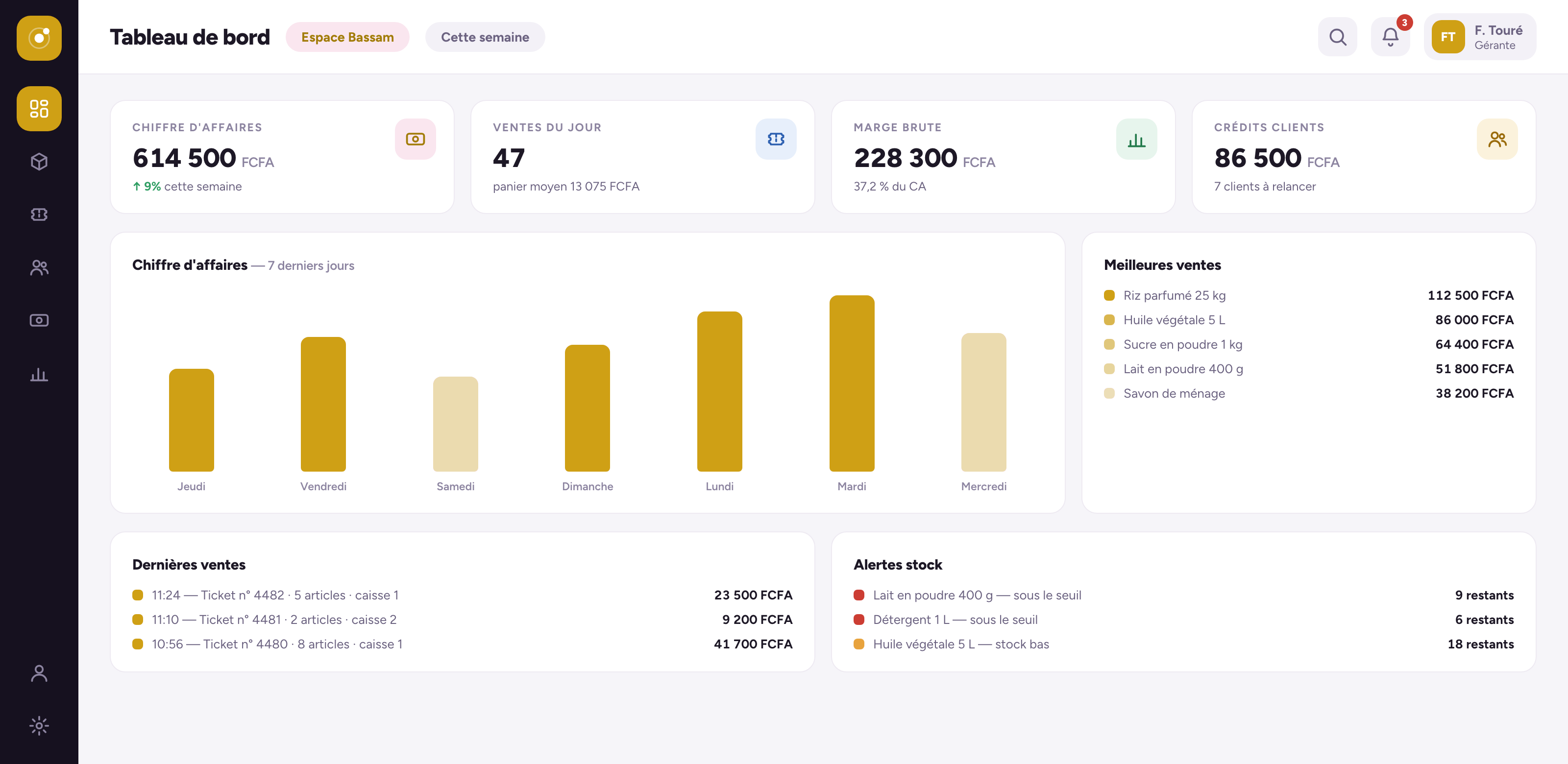
Task: Click the Mercredi revenue bar
Action: pyautogui.click(x=983, y=402)
